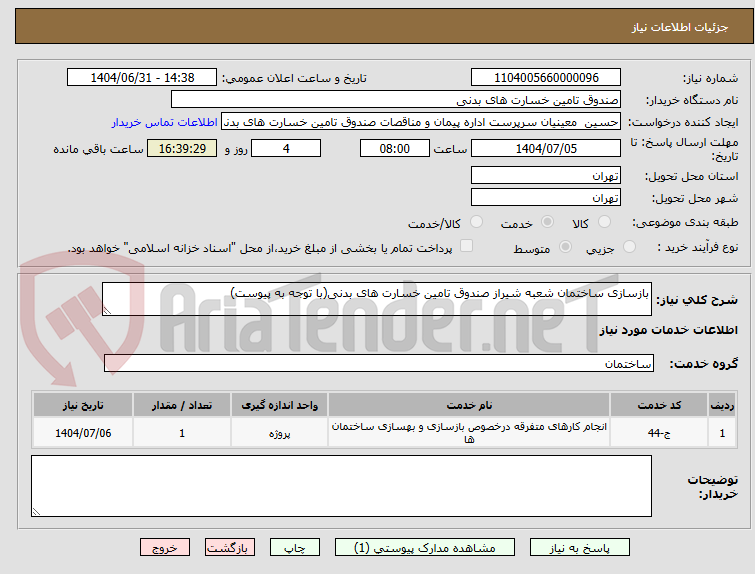Click the استان محل تحویل field
This screenshot has height=574, width=755.
(x=546, y=175)
